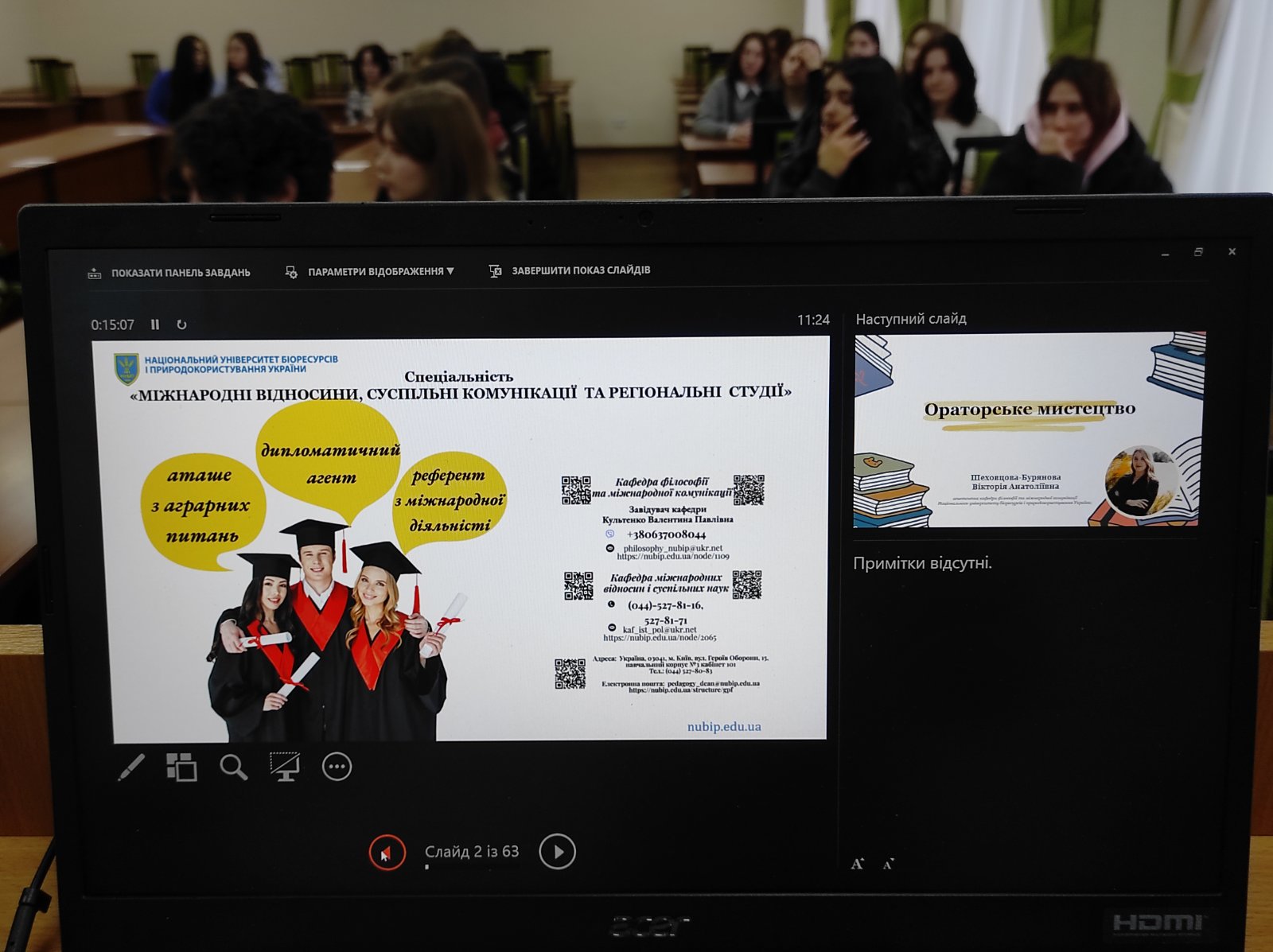Restore down the presenter view window
1273x952 pixels.
tap(1198, 252)
